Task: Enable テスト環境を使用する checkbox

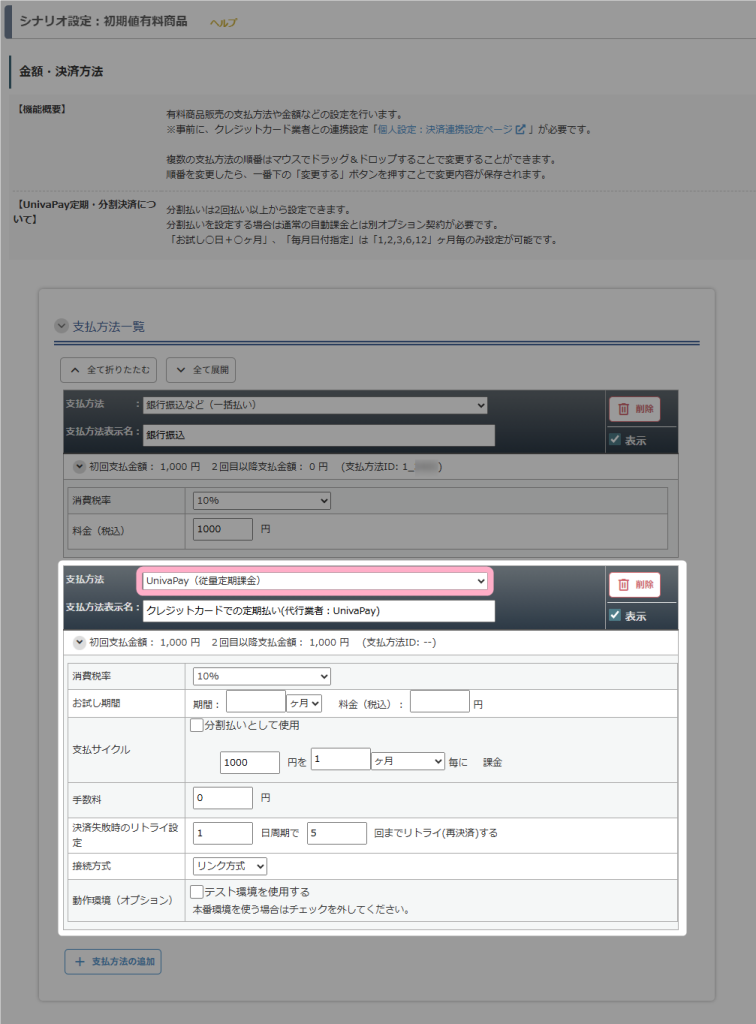Action: [198, 892]
